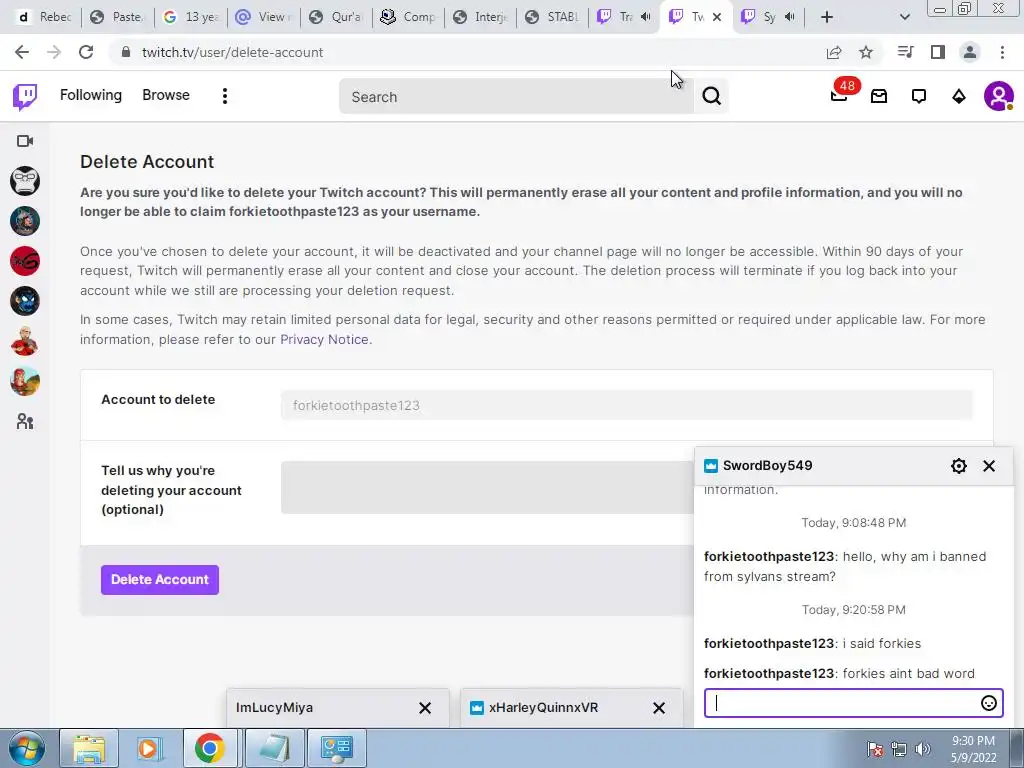Switch to the Comp browser tab
Viewport: 1024px width, 768px height.
[x=409, y=17]
